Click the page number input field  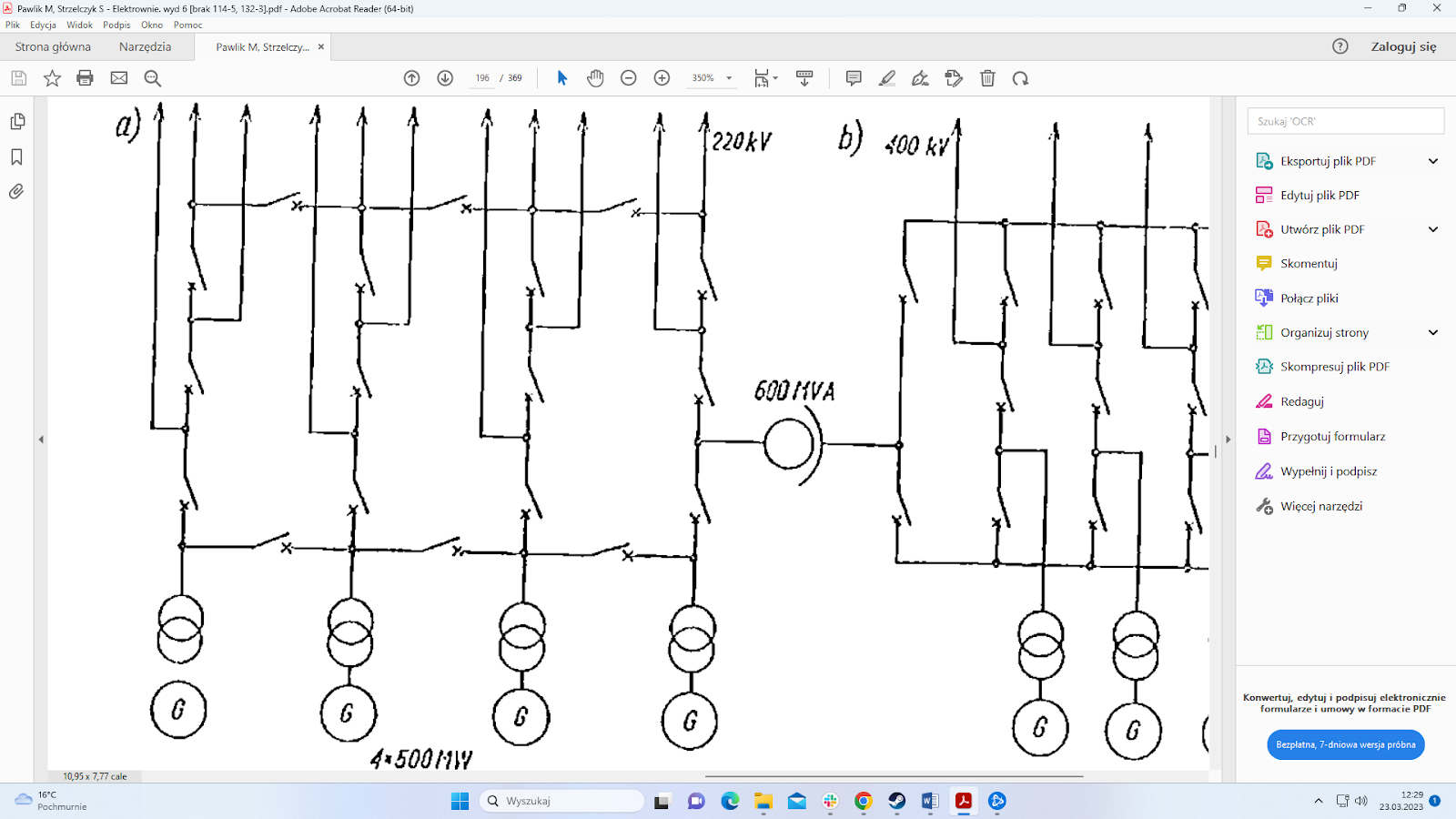482,78
